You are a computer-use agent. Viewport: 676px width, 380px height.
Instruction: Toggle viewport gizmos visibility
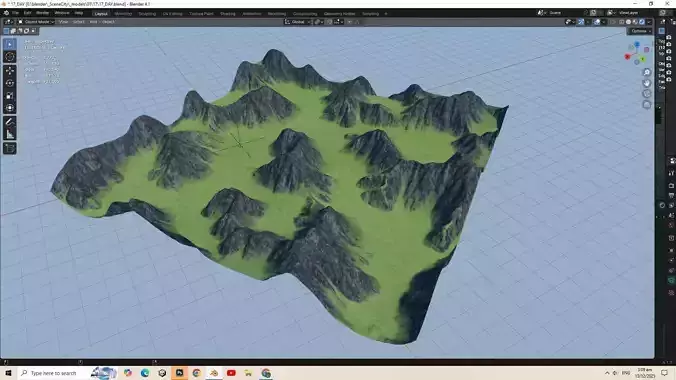581,22
